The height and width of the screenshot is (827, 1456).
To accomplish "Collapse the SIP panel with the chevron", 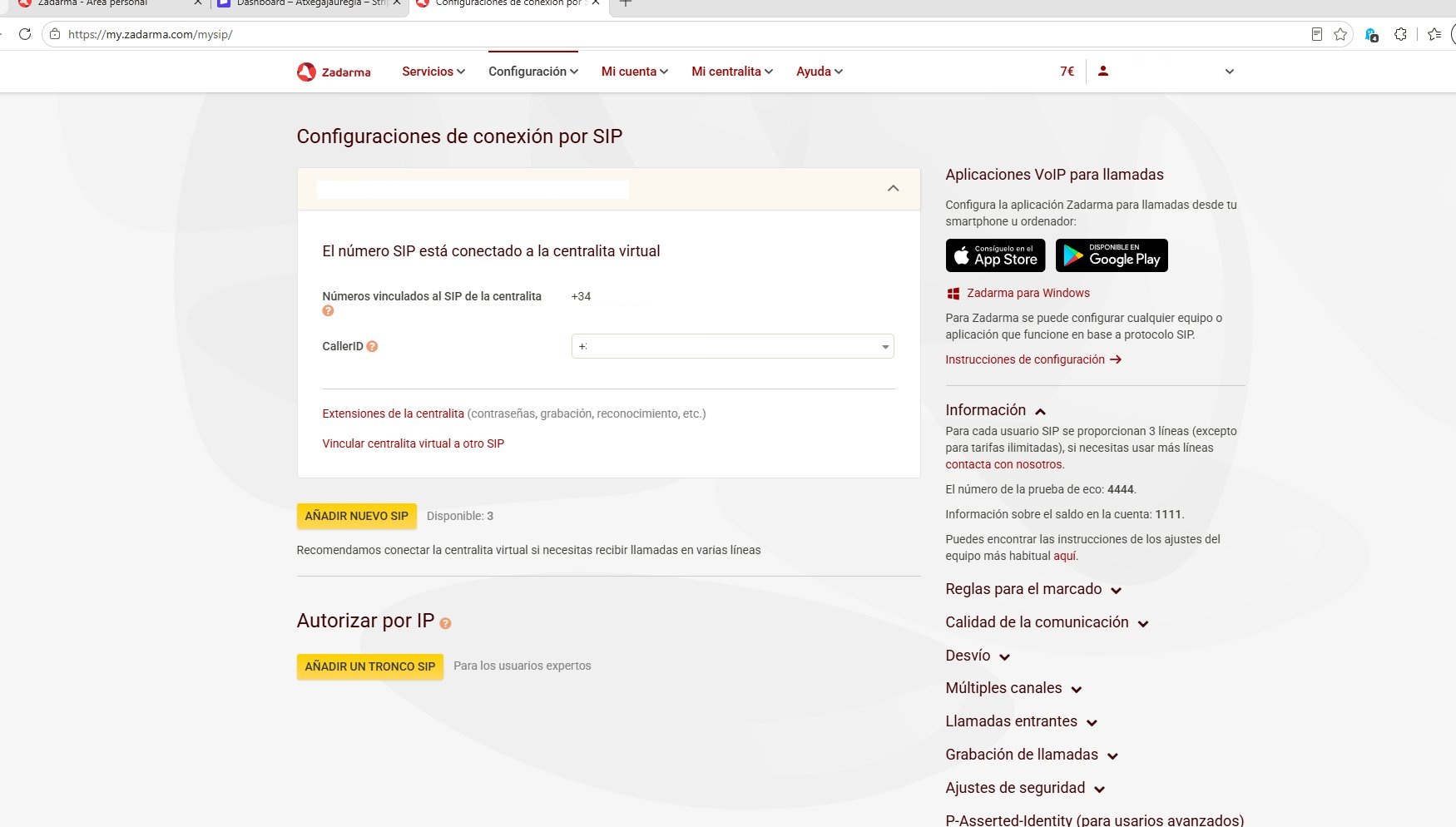I will (x=894, y=188).
